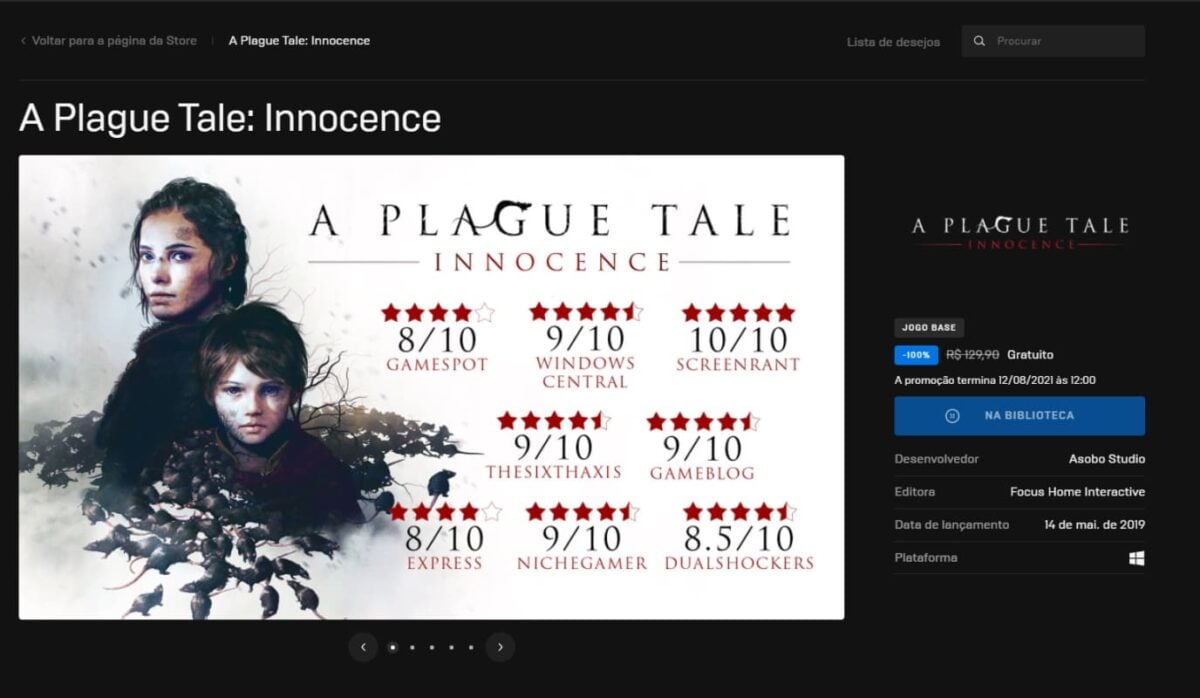Click the Windows platform icon
Viewport: 1200px width, 698px height.
click(1137, 558)
